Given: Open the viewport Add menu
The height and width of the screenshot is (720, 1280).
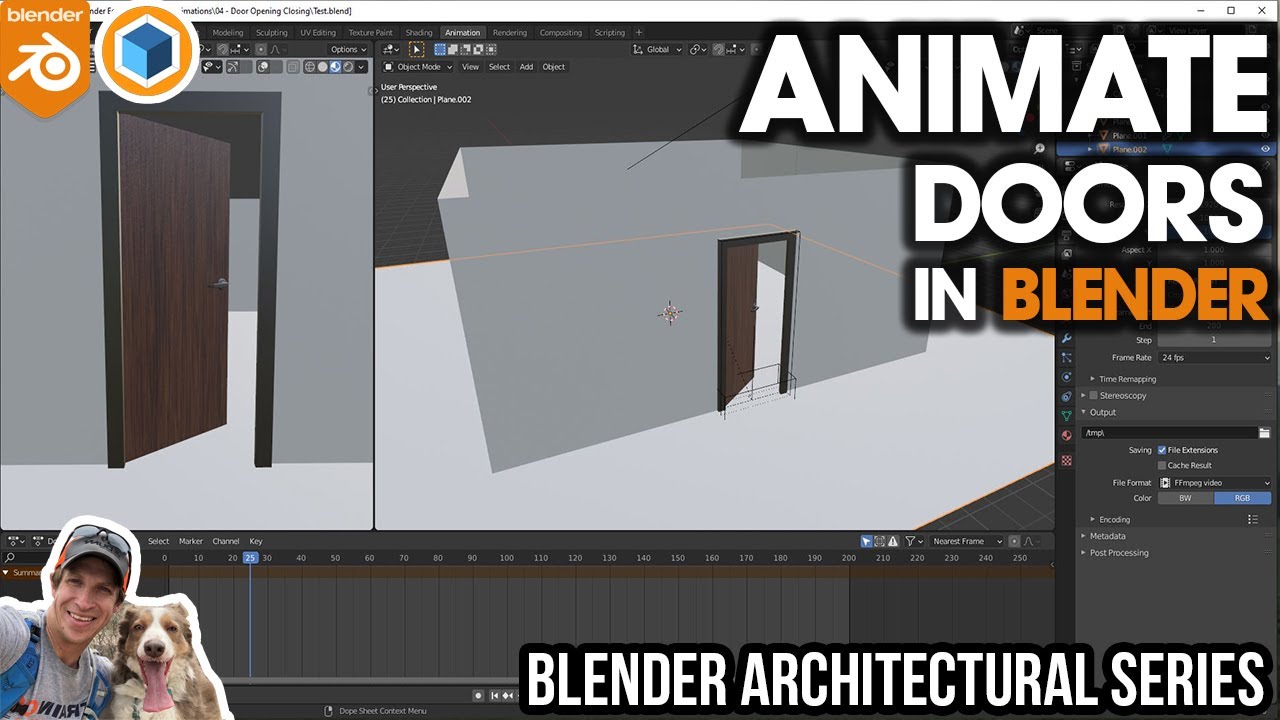Looking at the screenshot, I should (x=526, y=67).
